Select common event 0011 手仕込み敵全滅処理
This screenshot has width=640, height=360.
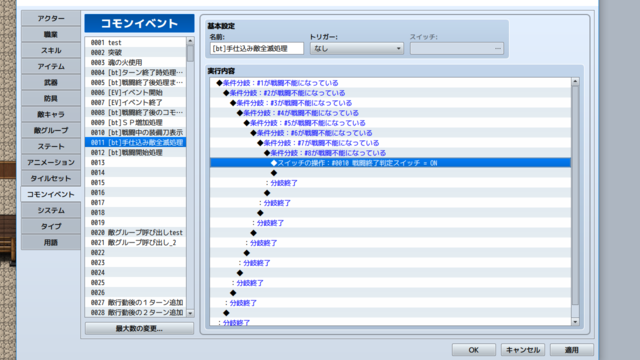[136, 142]
